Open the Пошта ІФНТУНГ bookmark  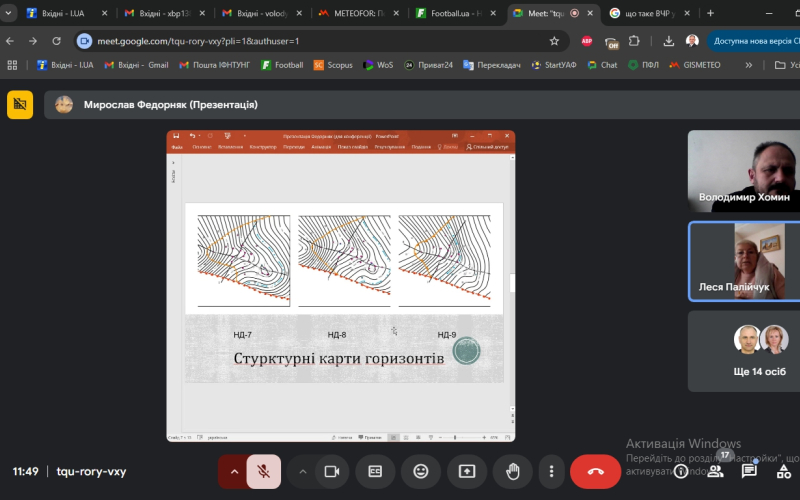214,65
